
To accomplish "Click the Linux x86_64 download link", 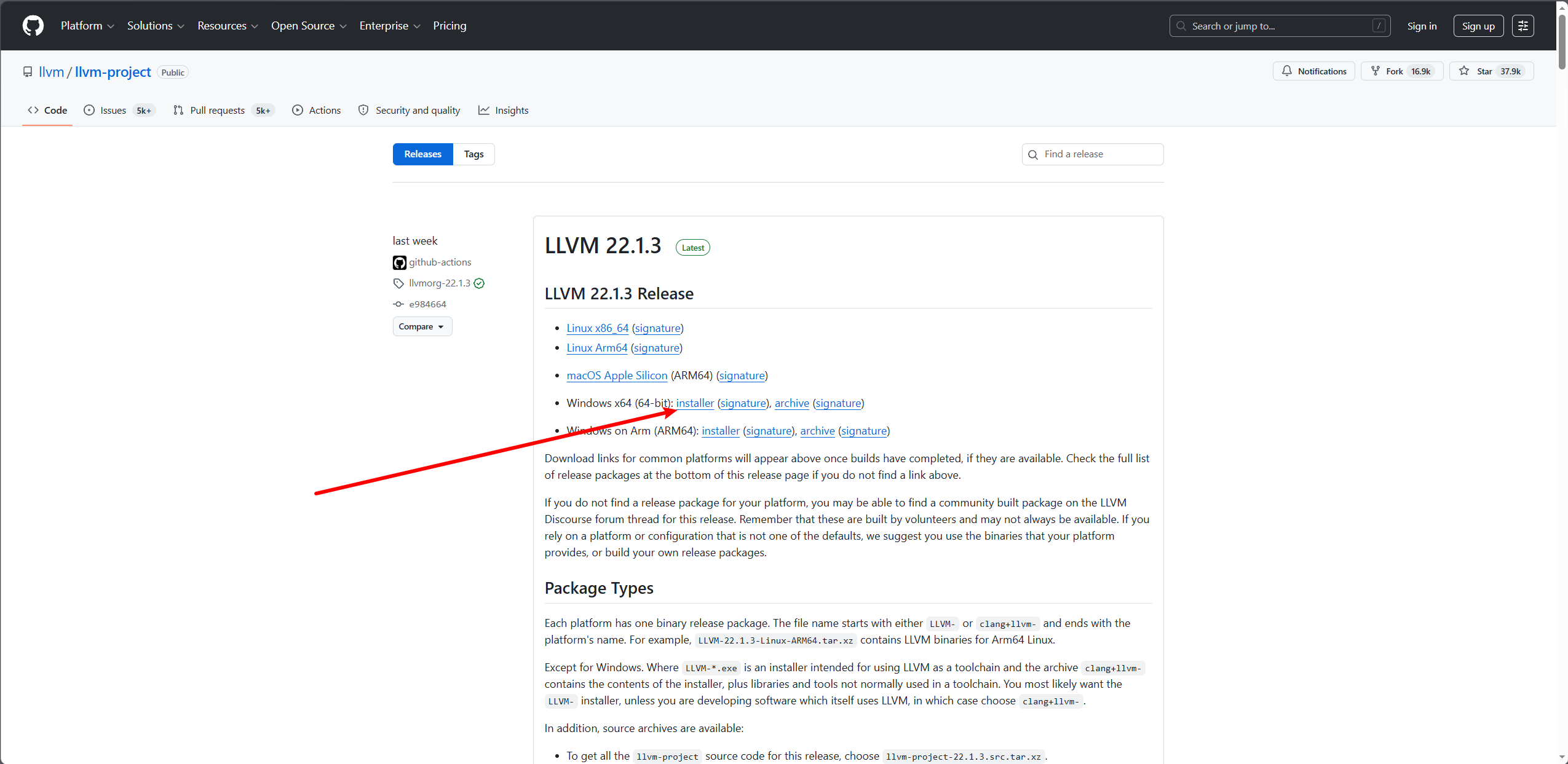I will 597,328.
